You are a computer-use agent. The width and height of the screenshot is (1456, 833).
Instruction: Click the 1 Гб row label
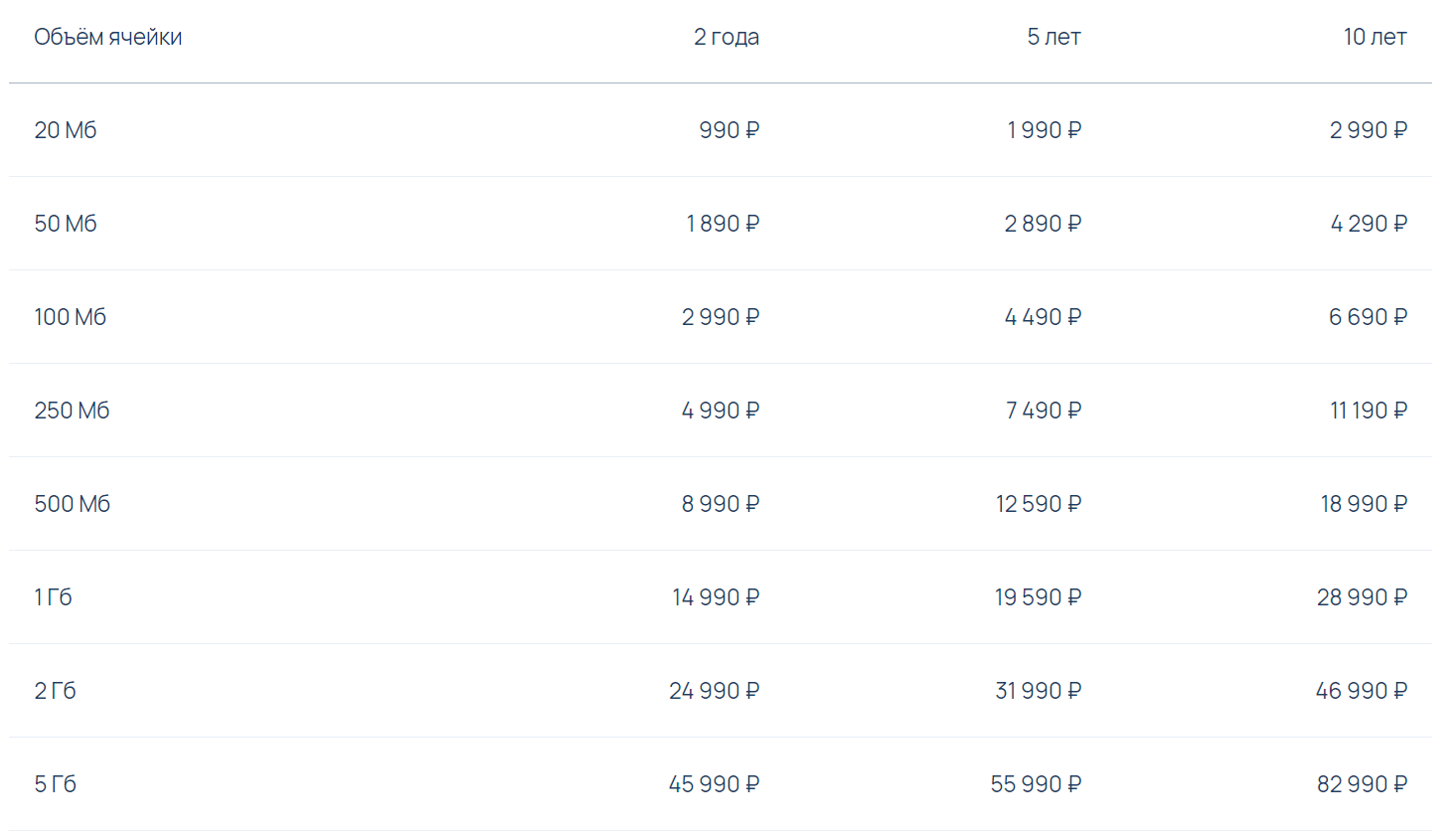[53, 597]
